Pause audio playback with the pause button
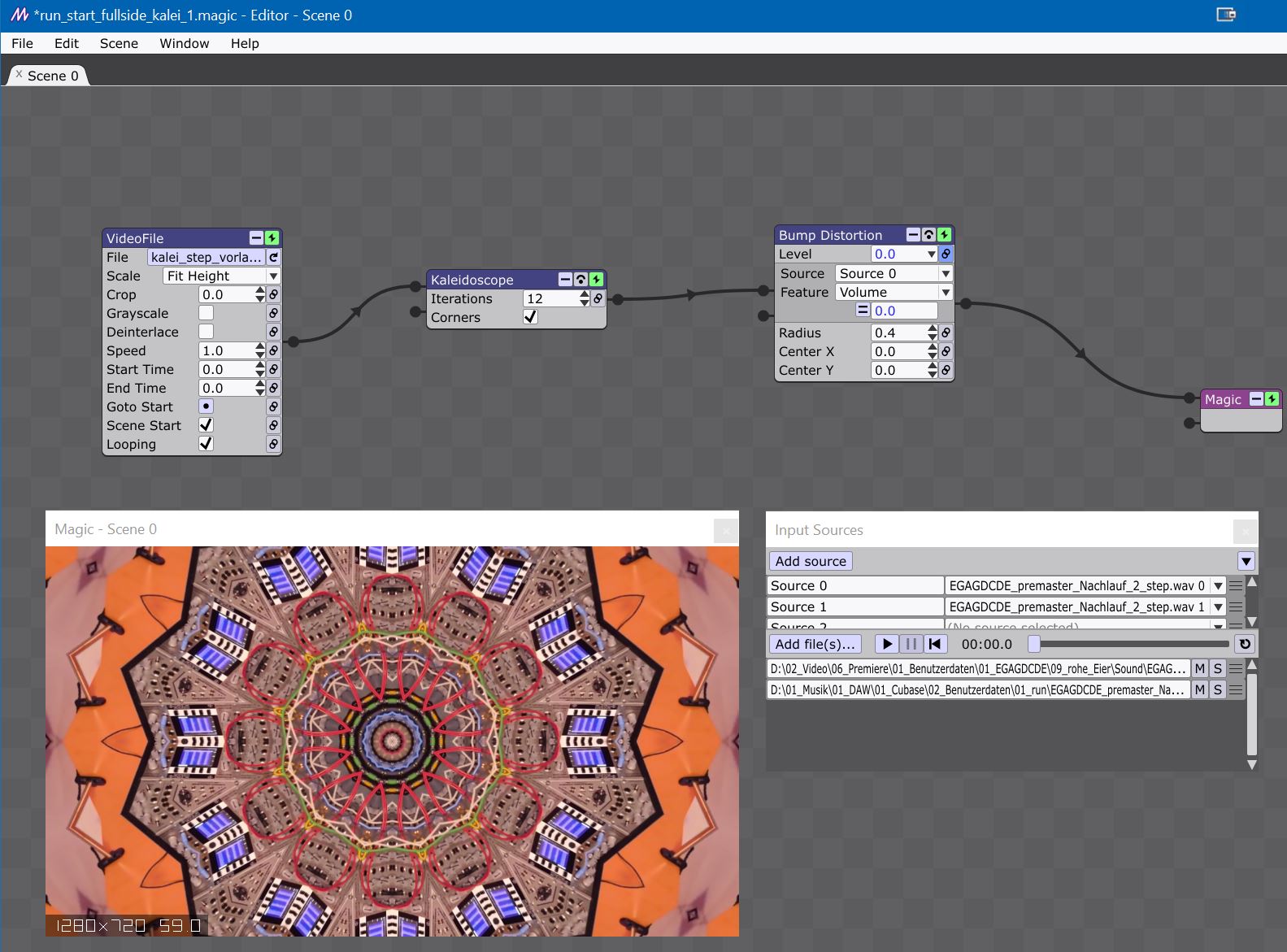Viewport: 1287px width, 952px height. 911,644
